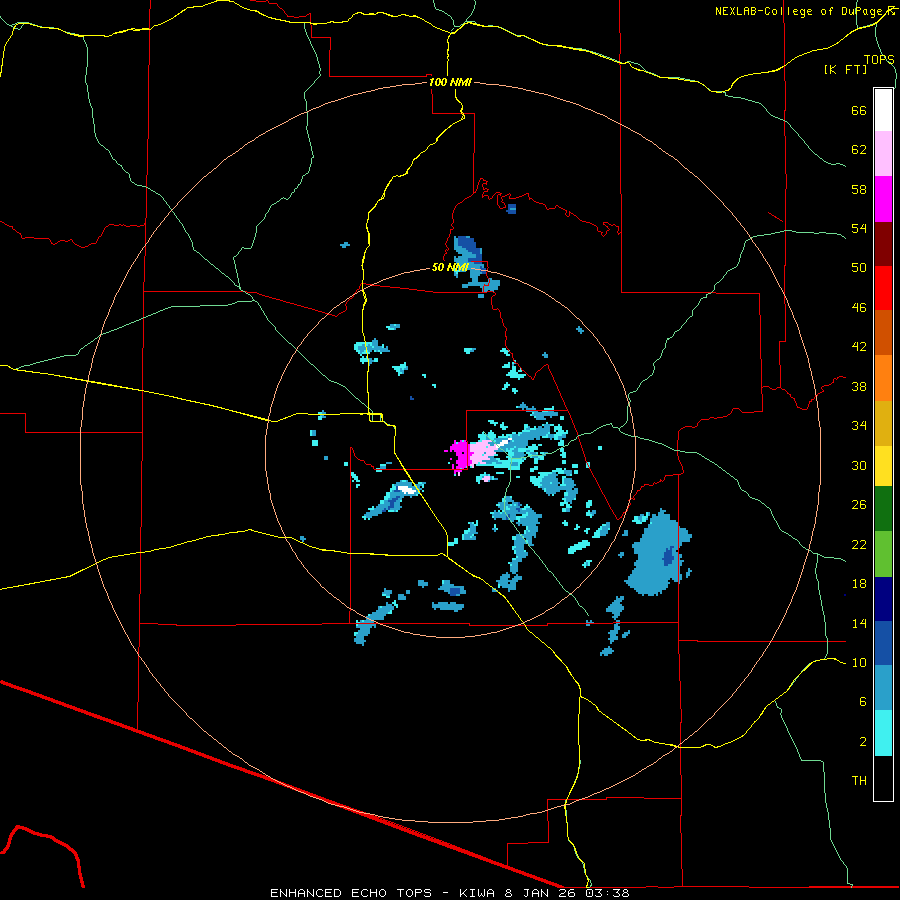Screen dimensions: 900x900
Task: Click the TH threshold legend label
Action: (x=859, y=780)
